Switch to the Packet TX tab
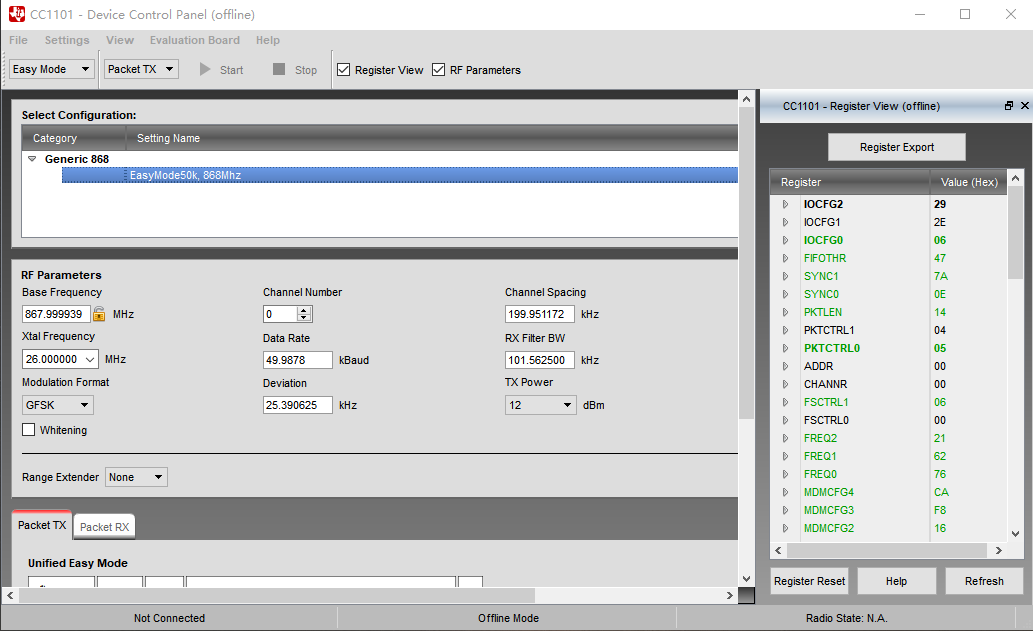Screen dimensions: 1033x631 42,525
